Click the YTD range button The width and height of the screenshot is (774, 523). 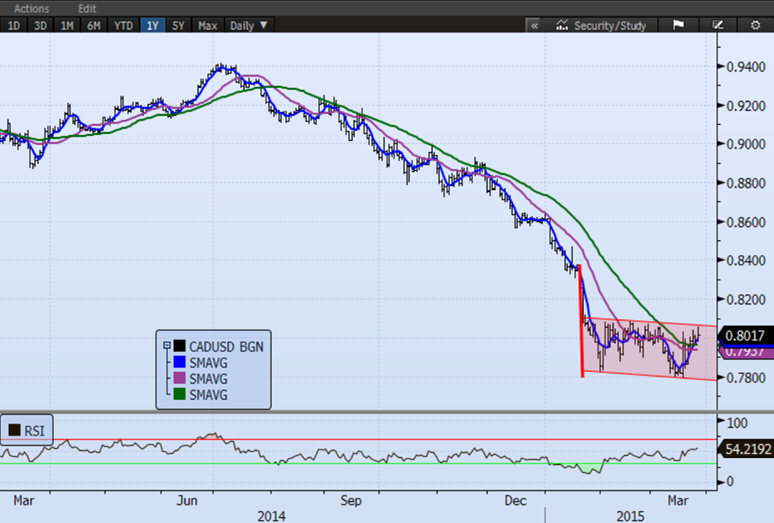pyautogui.click(x=125, y=25)
